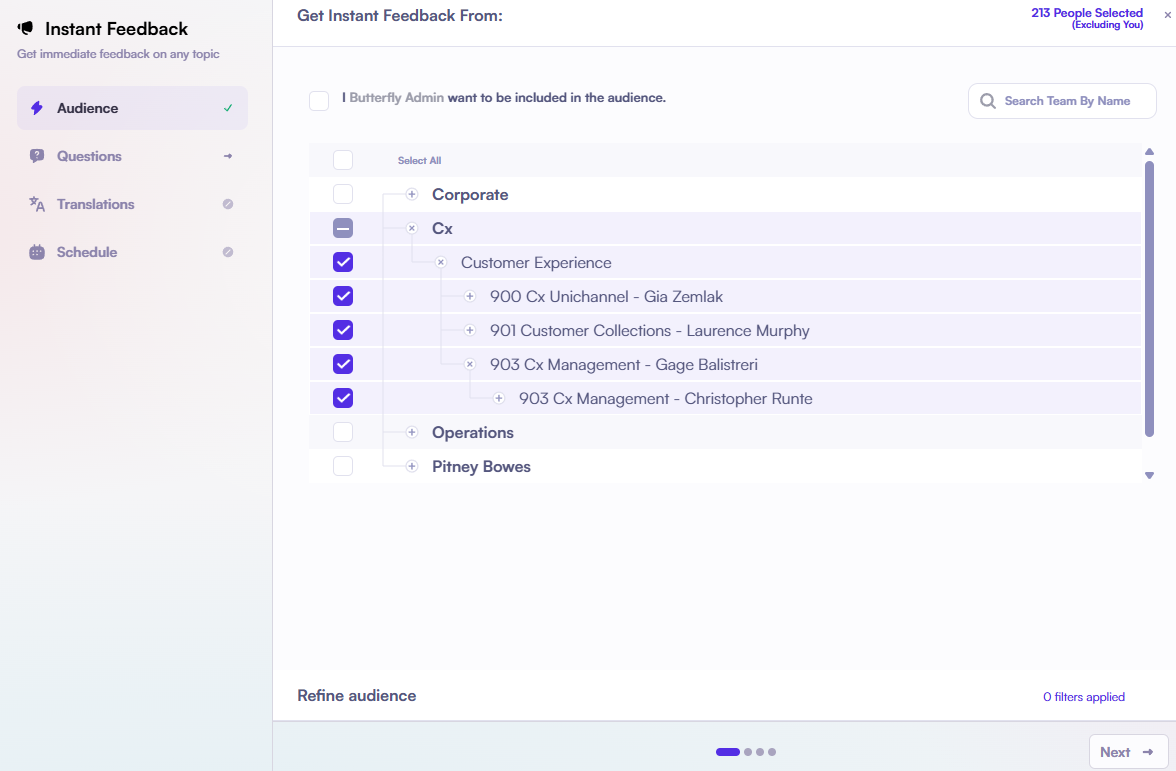1176x771 pixels.
Task: Click the Translations language icon
Action: coord(37,204)
